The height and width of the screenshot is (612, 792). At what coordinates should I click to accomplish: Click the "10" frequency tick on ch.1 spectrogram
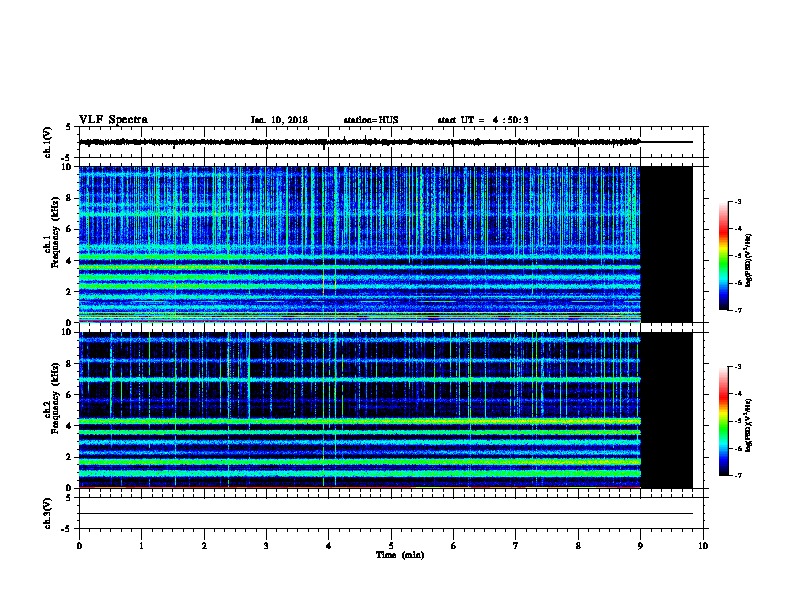point(68,167)
